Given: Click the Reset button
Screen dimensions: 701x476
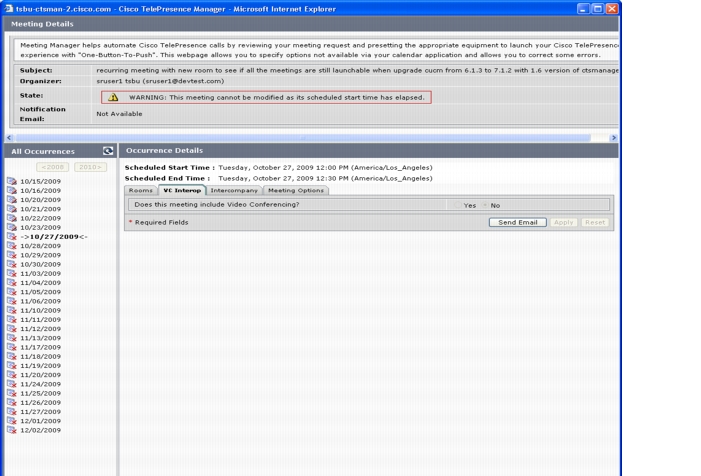Looking at the screenshot, I should coord(595,222).
